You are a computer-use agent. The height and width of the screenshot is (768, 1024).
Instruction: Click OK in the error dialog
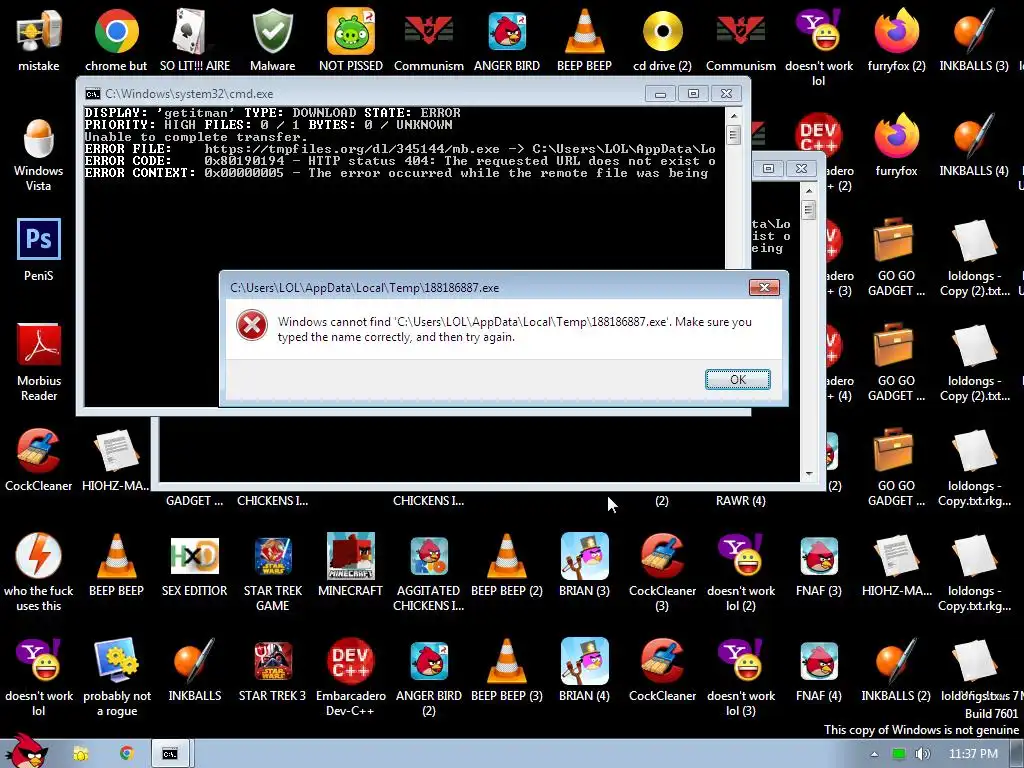737,379
